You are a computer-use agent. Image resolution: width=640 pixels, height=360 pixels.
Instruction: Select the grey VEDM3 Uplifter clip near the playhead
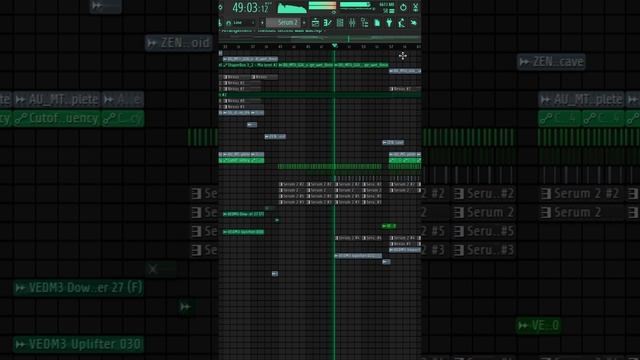pyautogui.click(x=358, y=256)
